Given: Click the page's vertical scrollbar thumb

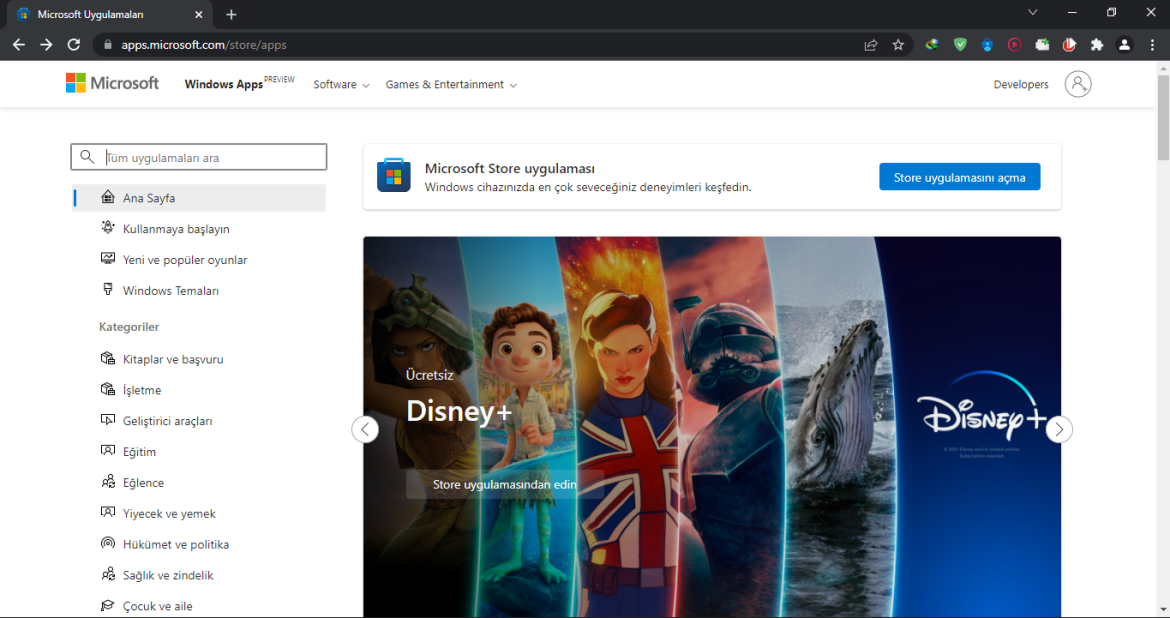Looking at the screenshot, I should tap(1163, 116).
